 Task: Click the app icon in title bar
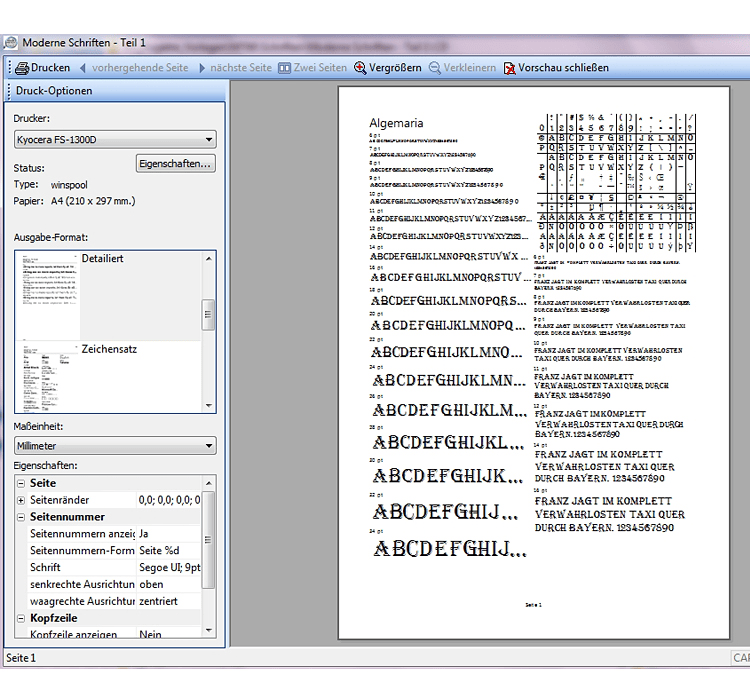click(11, 42)
